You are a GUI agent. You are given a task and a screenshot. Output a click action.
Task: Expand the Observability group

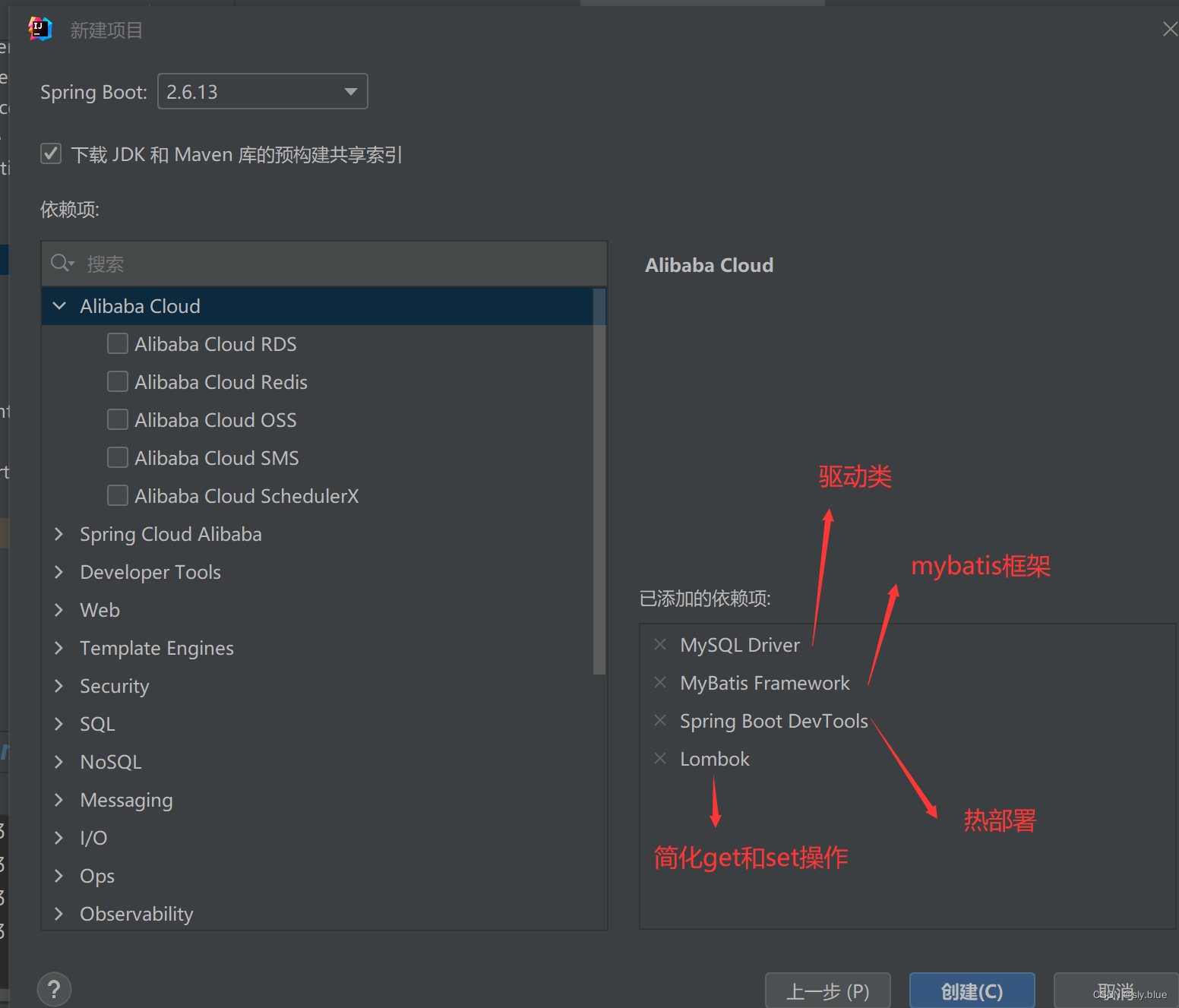(x=59, y=914)
